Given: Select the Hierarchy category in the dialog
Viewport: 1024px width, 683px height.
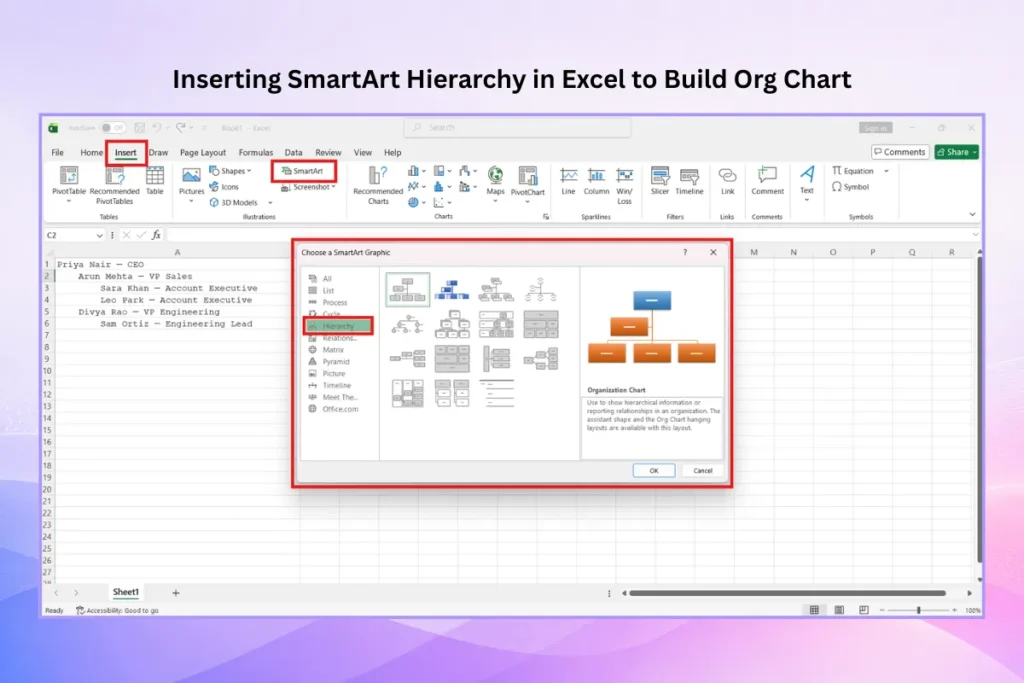Looking at the screenshot, I should click(338, 326).
